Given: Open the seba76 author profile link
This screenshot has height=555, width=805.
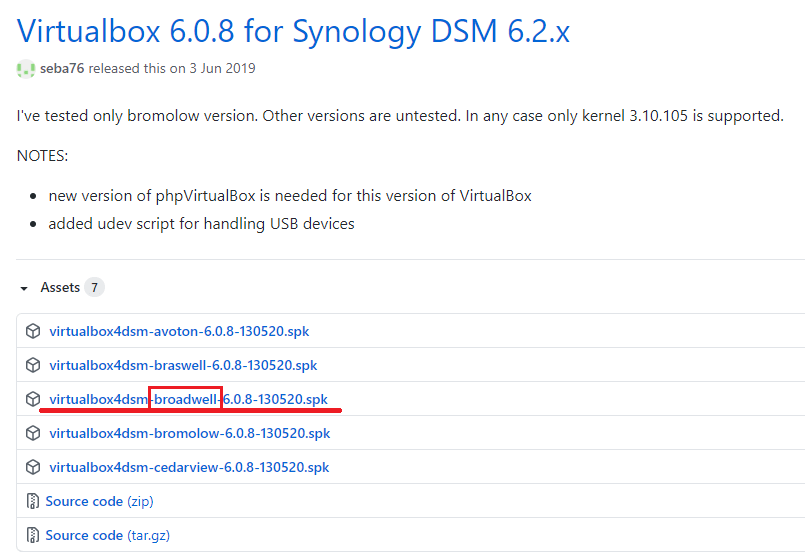Looking at the screenshot, I should pyautogui.click(x=62, y=68).
